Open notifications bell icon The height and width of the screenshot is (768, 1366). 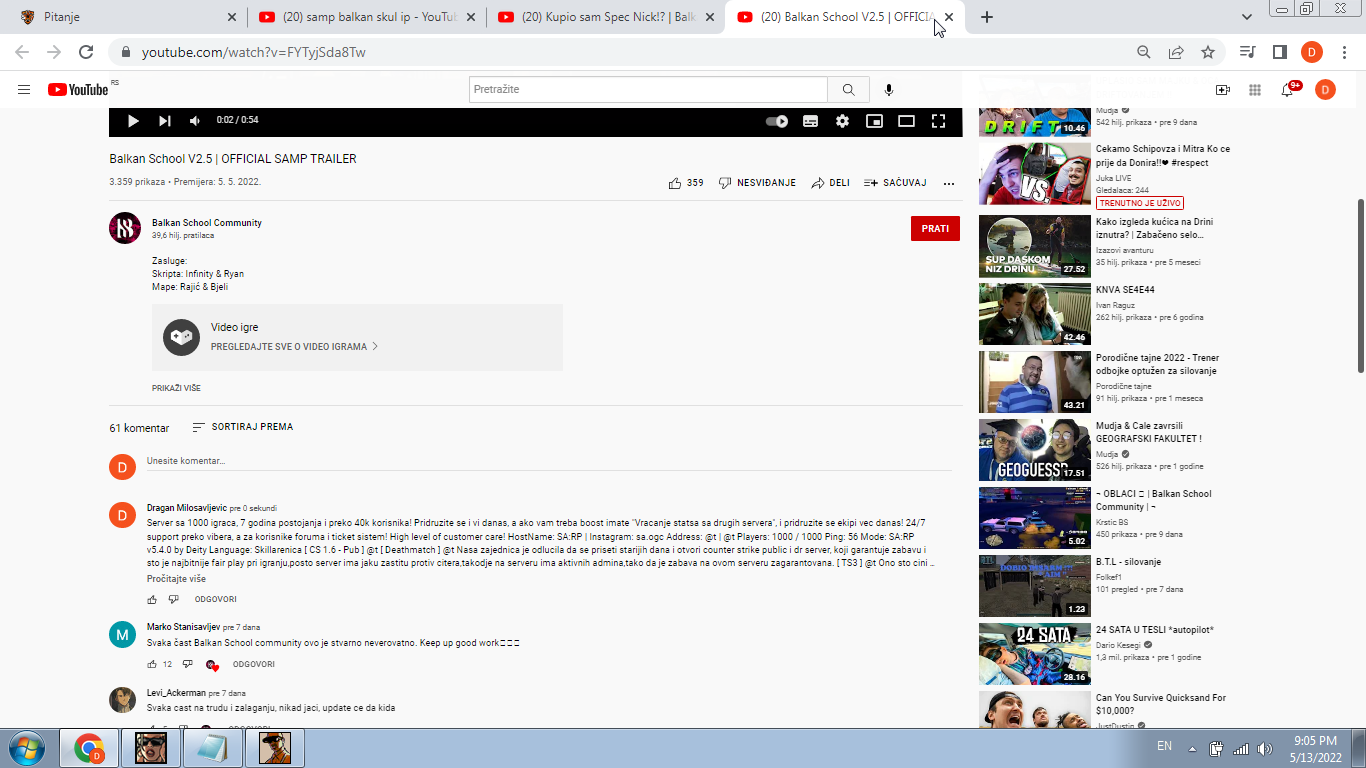(1288, 90)
